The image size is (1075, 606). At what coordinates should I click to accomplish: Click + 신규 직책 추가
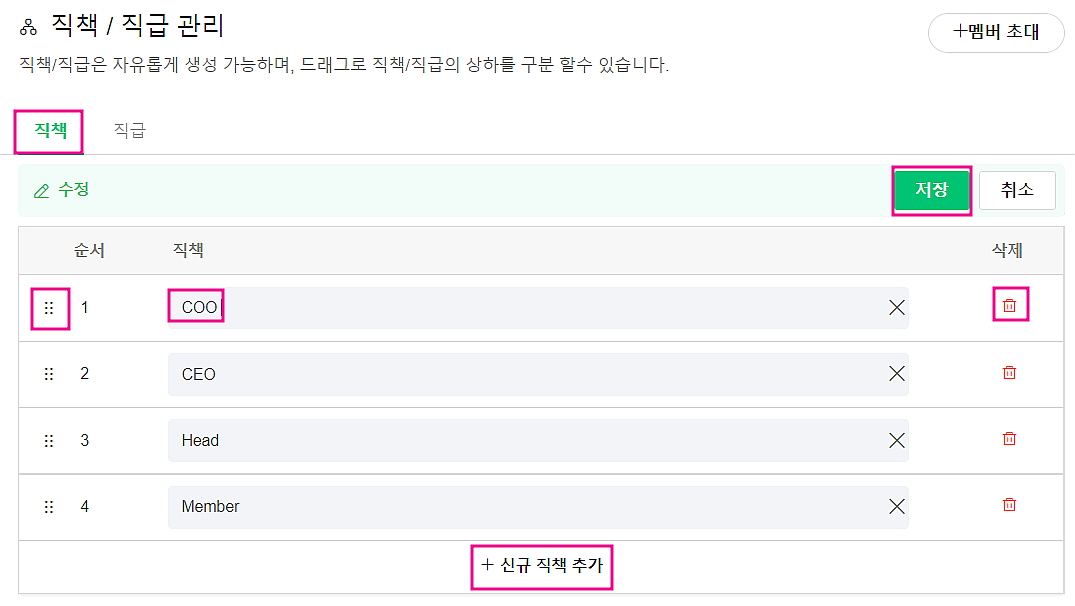click(541, 565)
